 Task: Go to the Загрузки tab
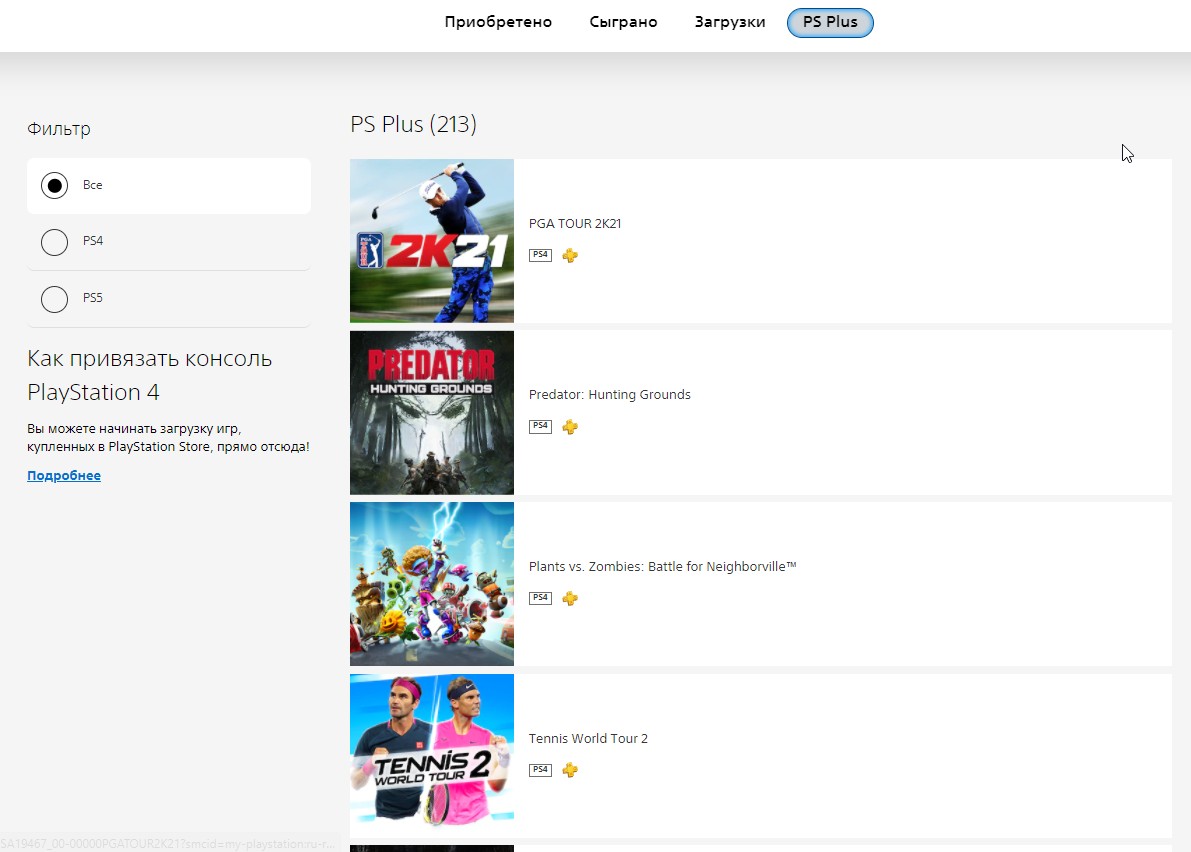pyautogui.click(x=730, y=22)
